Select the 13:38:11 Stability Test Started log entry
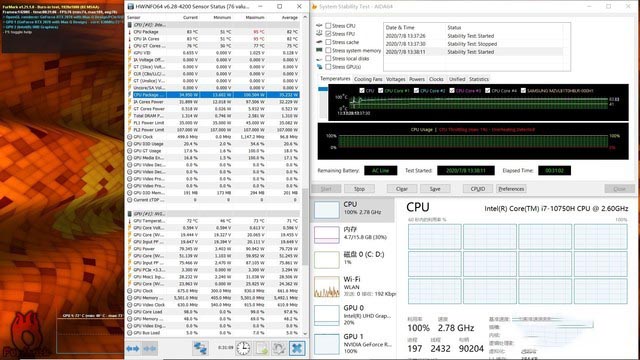640x360 pixels. coord(473,52)
